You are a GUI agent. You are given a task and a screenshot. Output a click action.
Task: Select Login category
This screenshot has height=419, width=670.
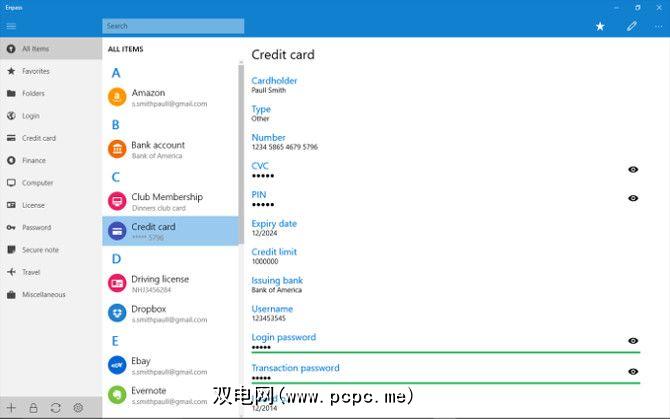click(51, 116)
